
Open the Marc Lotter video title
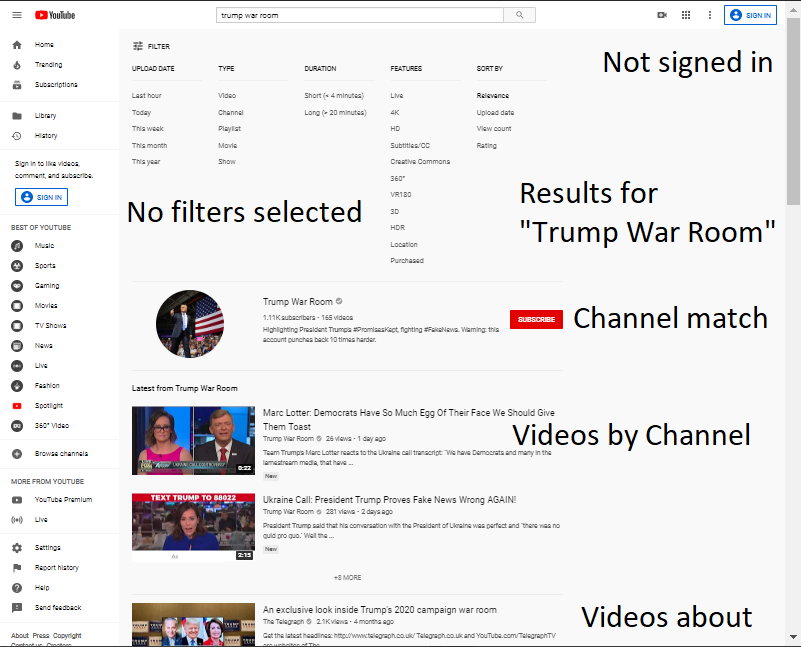coord(409,419)
